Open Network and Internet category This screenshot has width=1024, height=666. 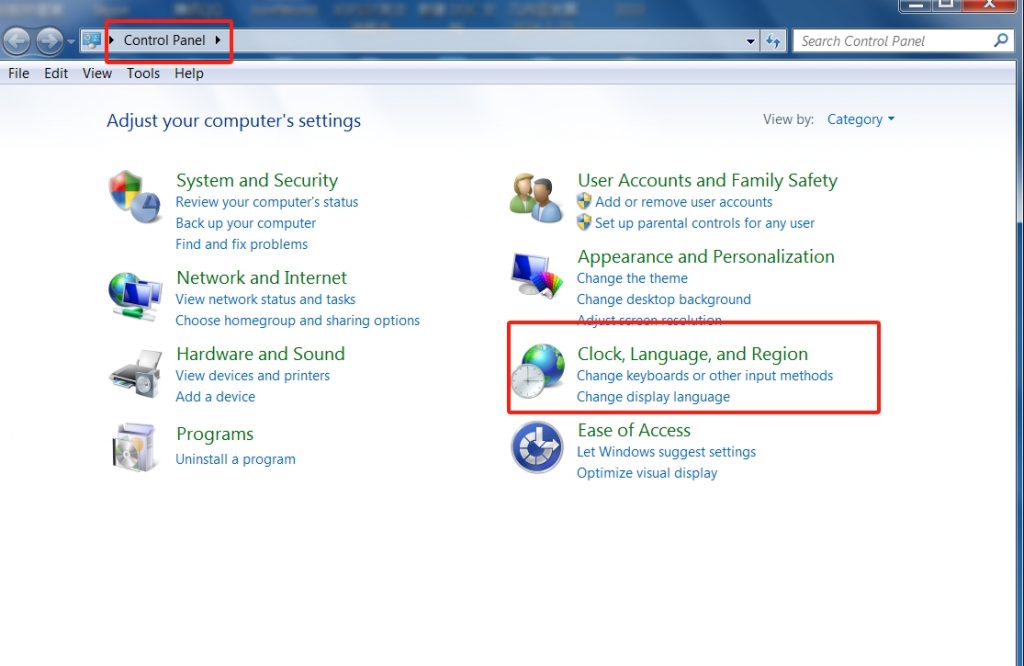[x=261, y=278]
